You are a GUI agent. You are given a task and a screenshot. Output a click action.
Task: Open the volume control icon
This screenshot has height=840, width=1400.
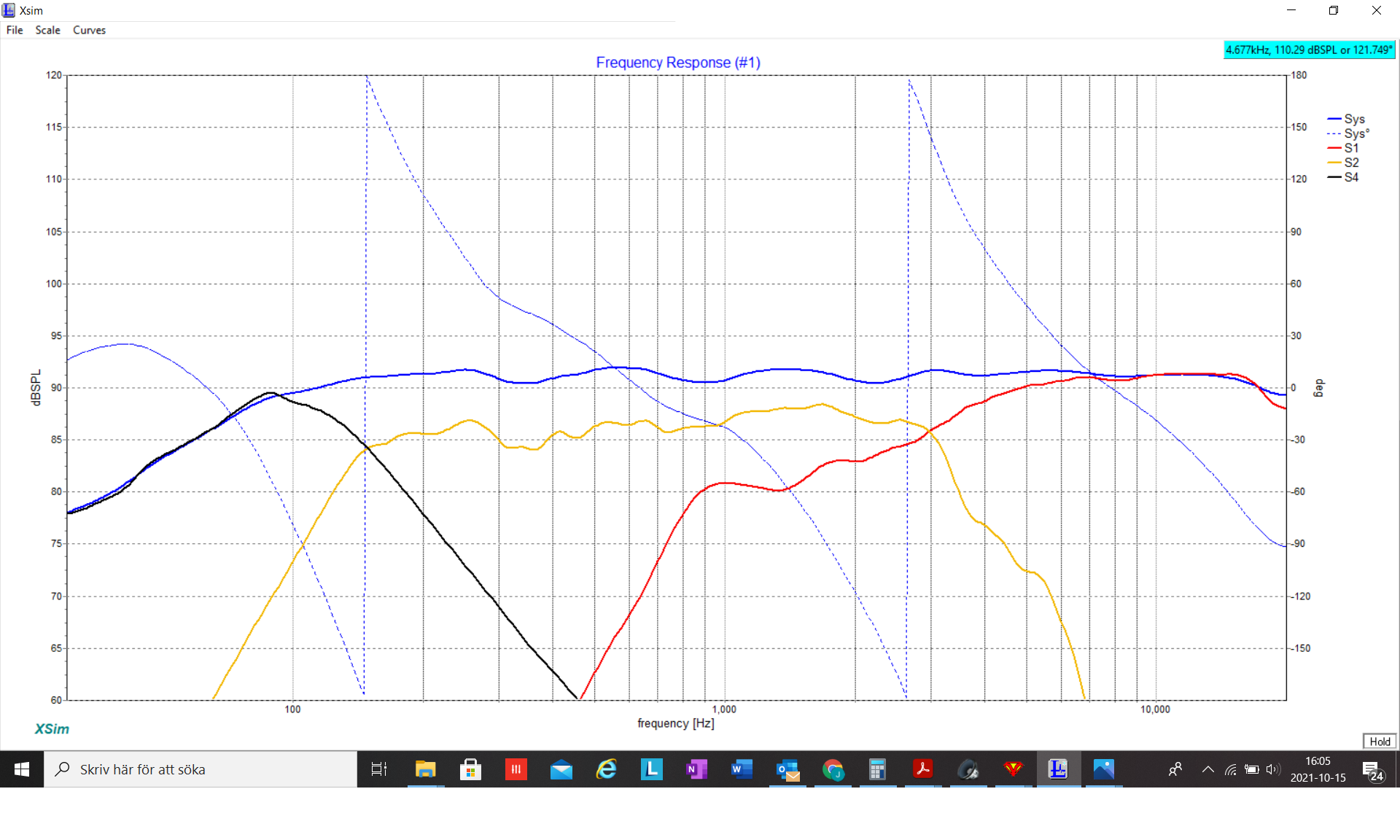[1273, 769]
